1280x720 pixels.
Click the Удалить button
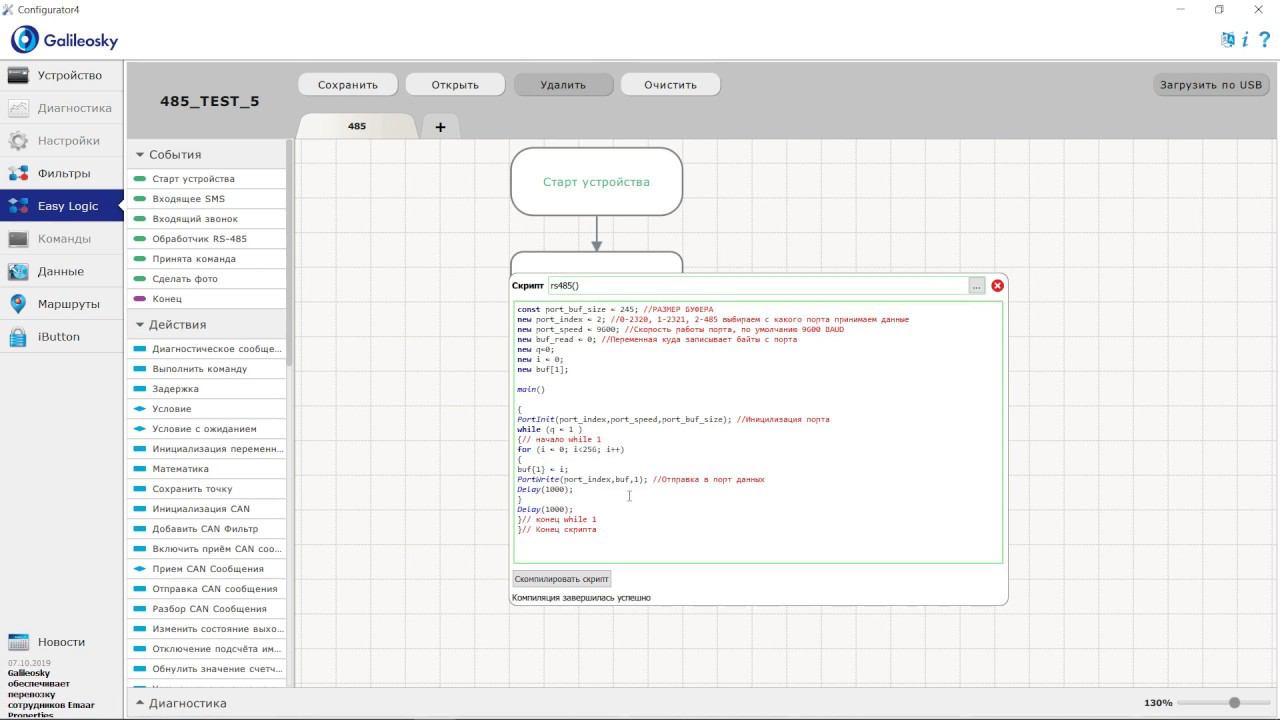pyautogui.click(x=563, y=85)
